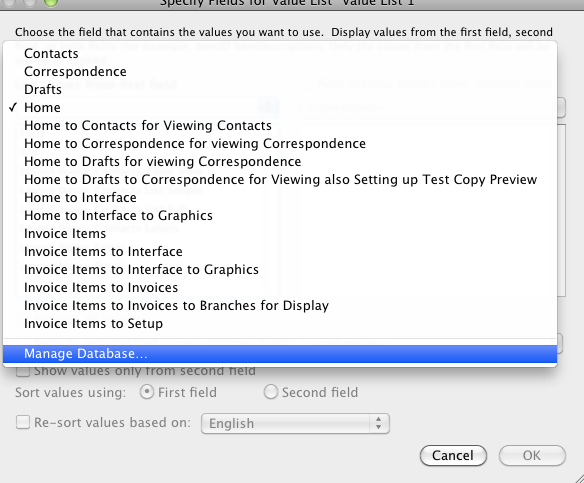
Task: Select the Second field sort radio button
Action: pos(270,392)
